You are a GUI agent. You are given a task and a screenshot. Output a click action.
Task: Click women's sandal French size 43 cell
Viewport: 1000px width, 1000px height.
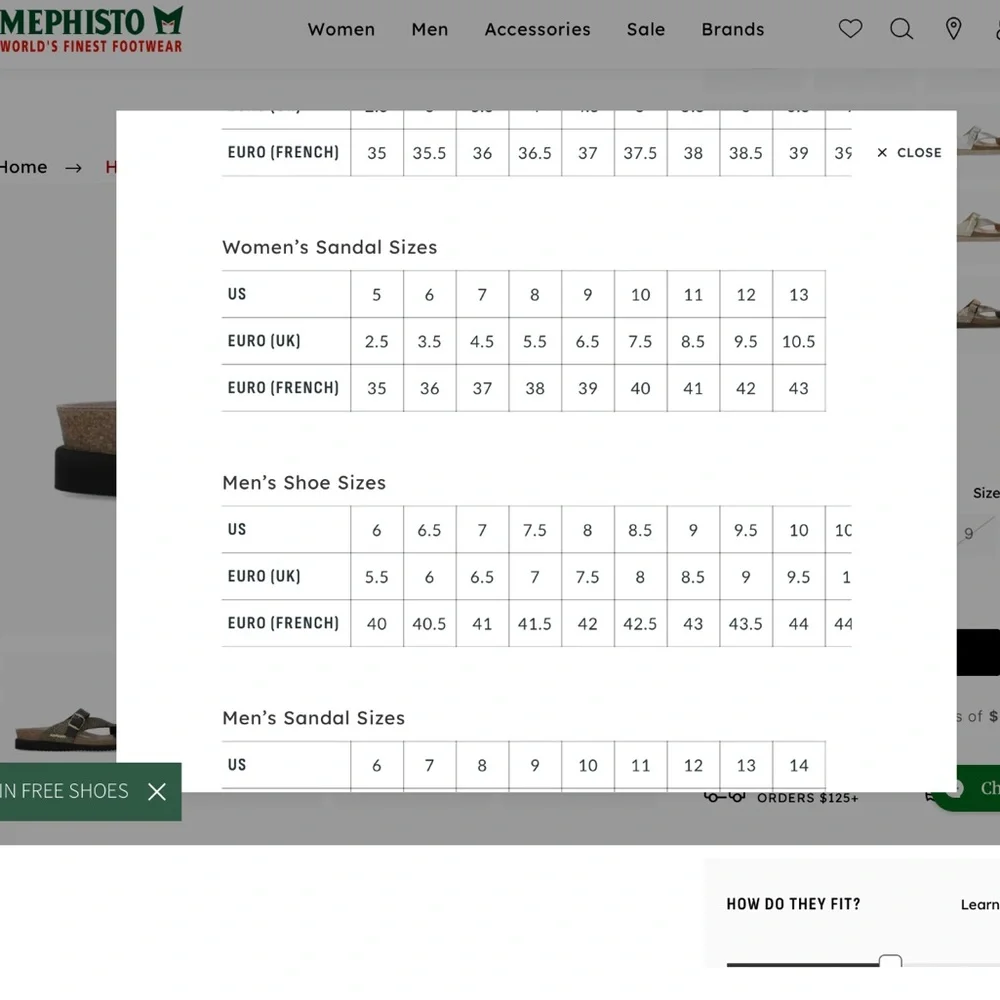click(799, 388)
